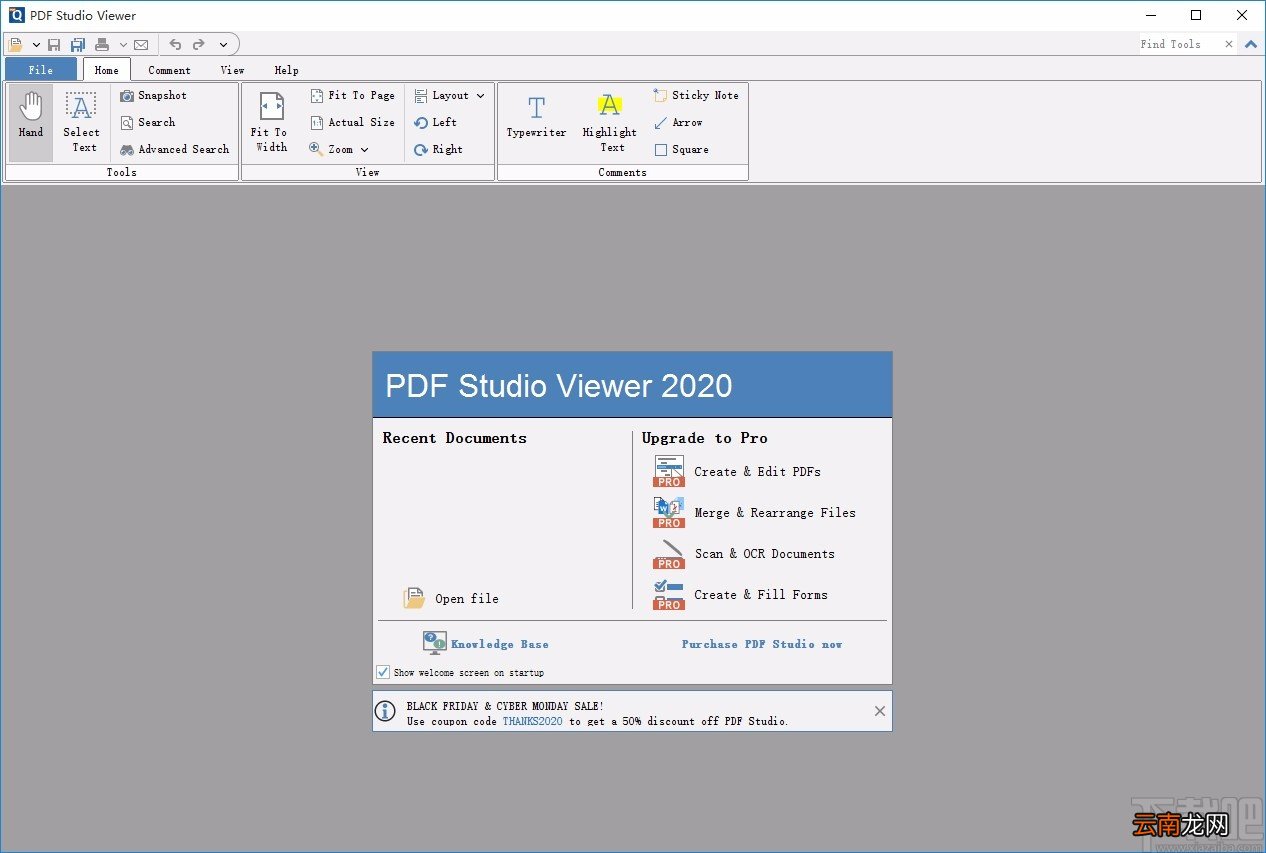The image size is (1266, 853).
Task: Open the Help tab
Action: [286, 70]
